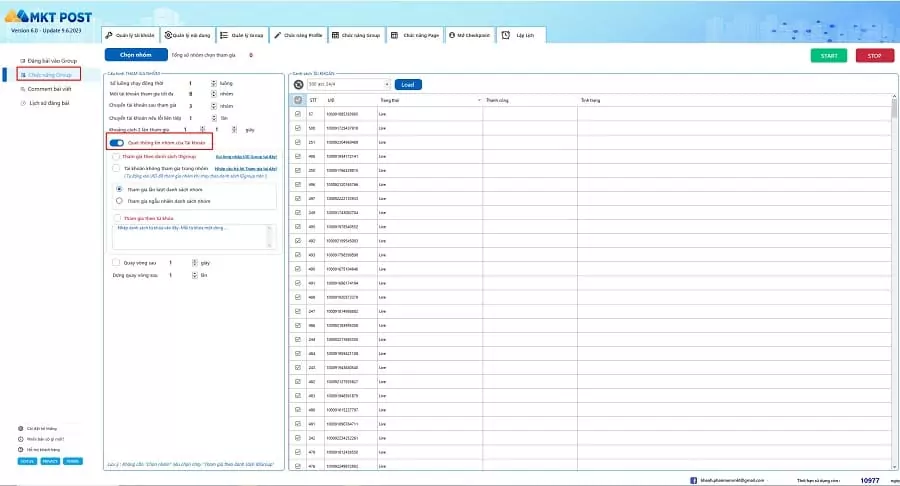900x486 pixels.
Task: Click the account table vertical scrollbar
Action: point(894,281)
